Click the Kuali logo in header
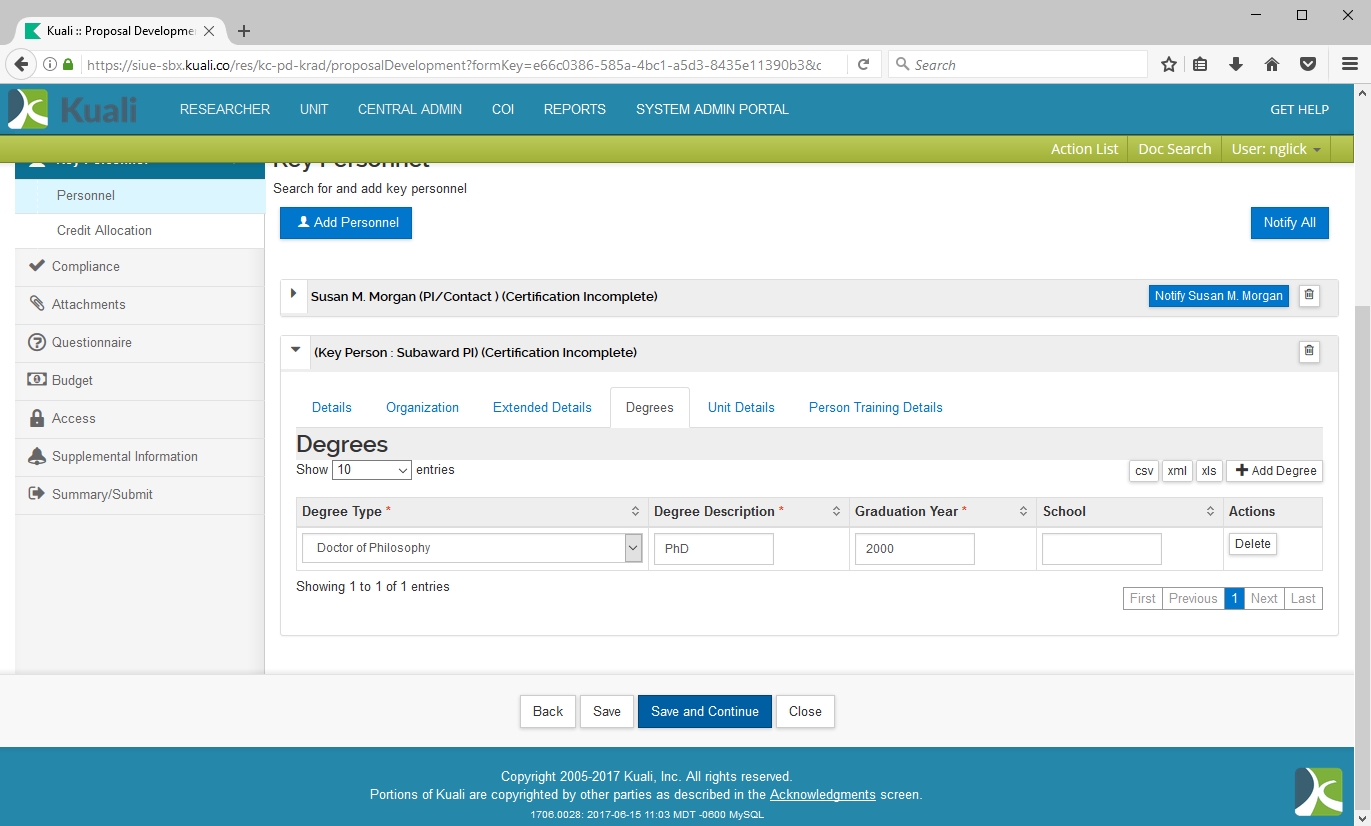The width and height of the screenshot is (1371, 826). point(73,109)
